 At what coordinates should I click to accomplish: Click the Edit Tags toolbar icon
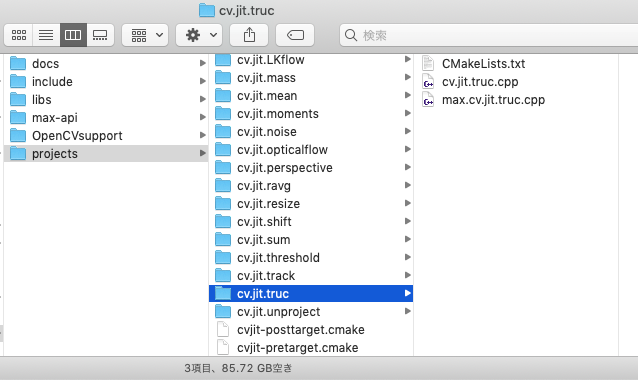tap(295, 35)
